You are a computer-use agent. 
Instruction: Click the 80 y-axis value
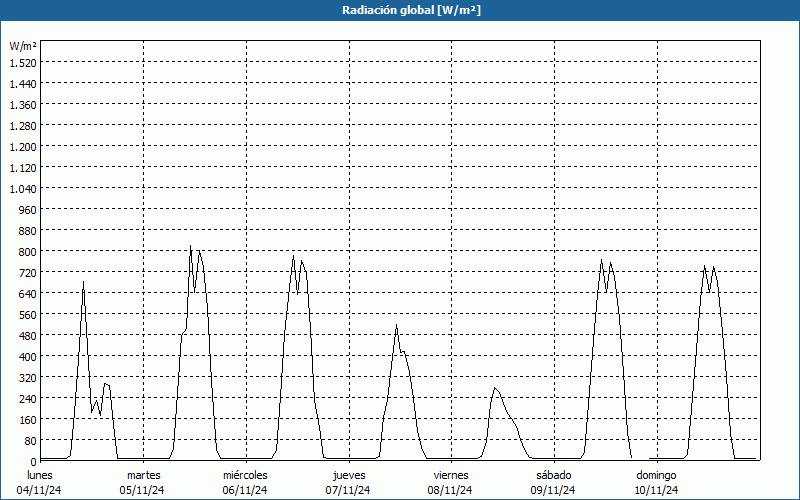[x=31, y=441]
